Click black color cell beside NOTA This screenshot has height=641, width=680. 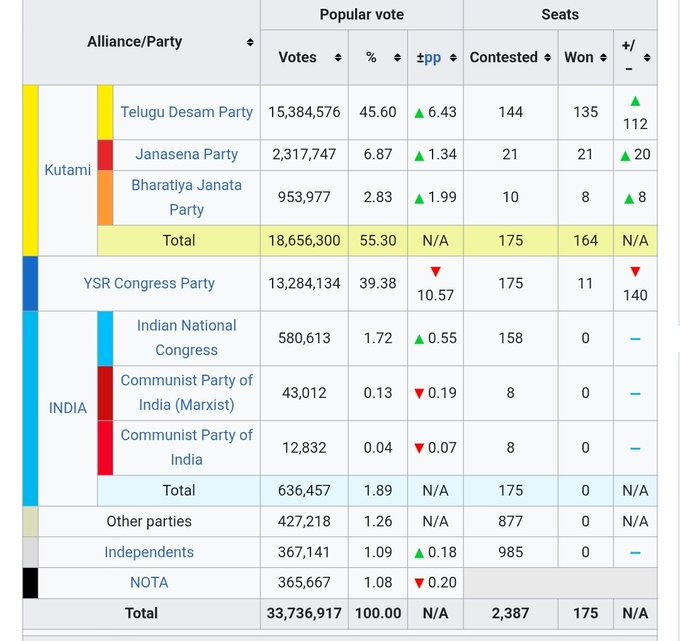click(30, 583)
